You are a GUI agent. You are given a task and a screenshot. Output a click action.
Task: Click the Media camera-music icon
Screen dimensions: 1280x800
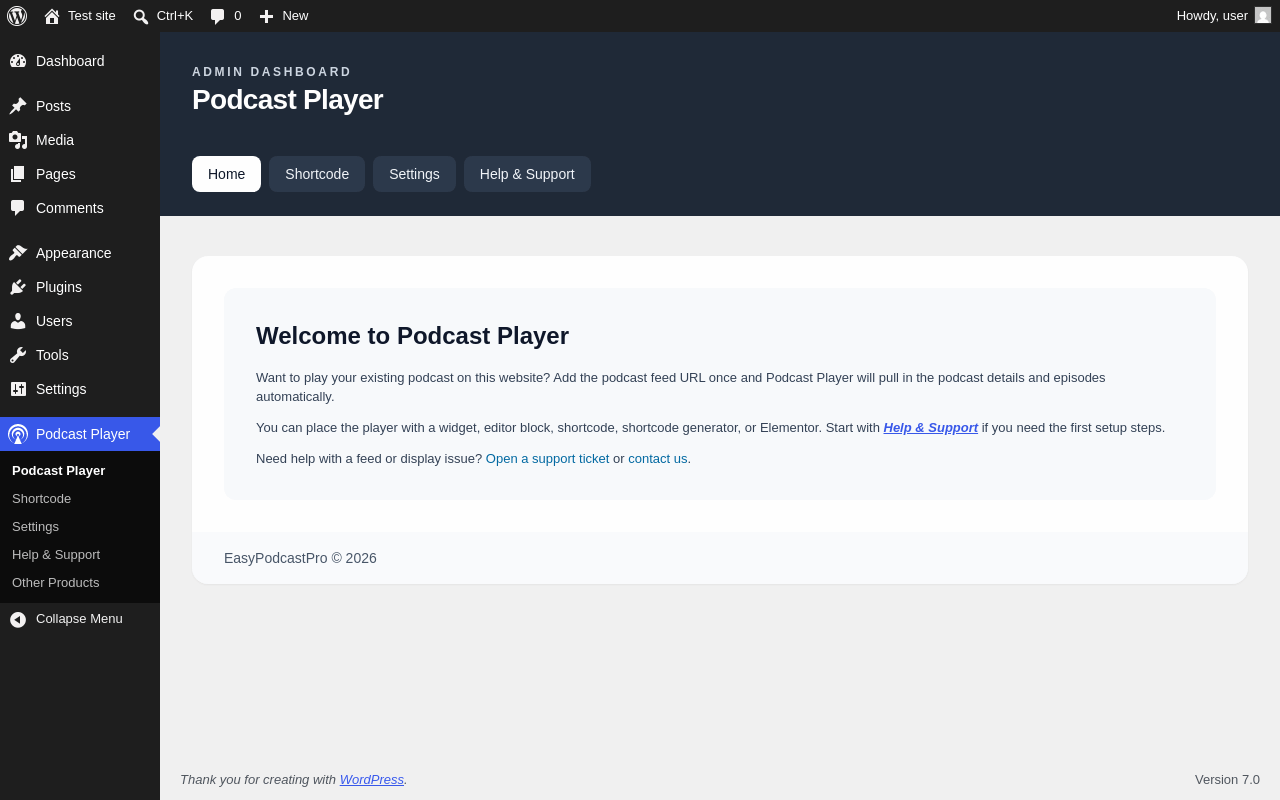(x=18, y=140)
